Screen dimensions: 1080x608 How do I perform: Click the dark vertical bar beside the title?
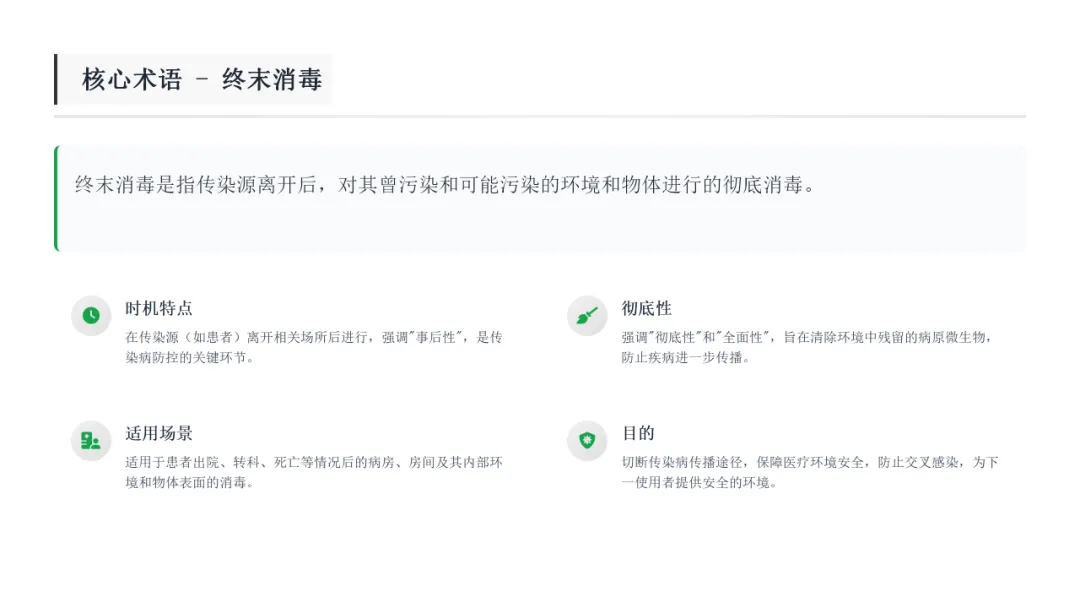56,79
